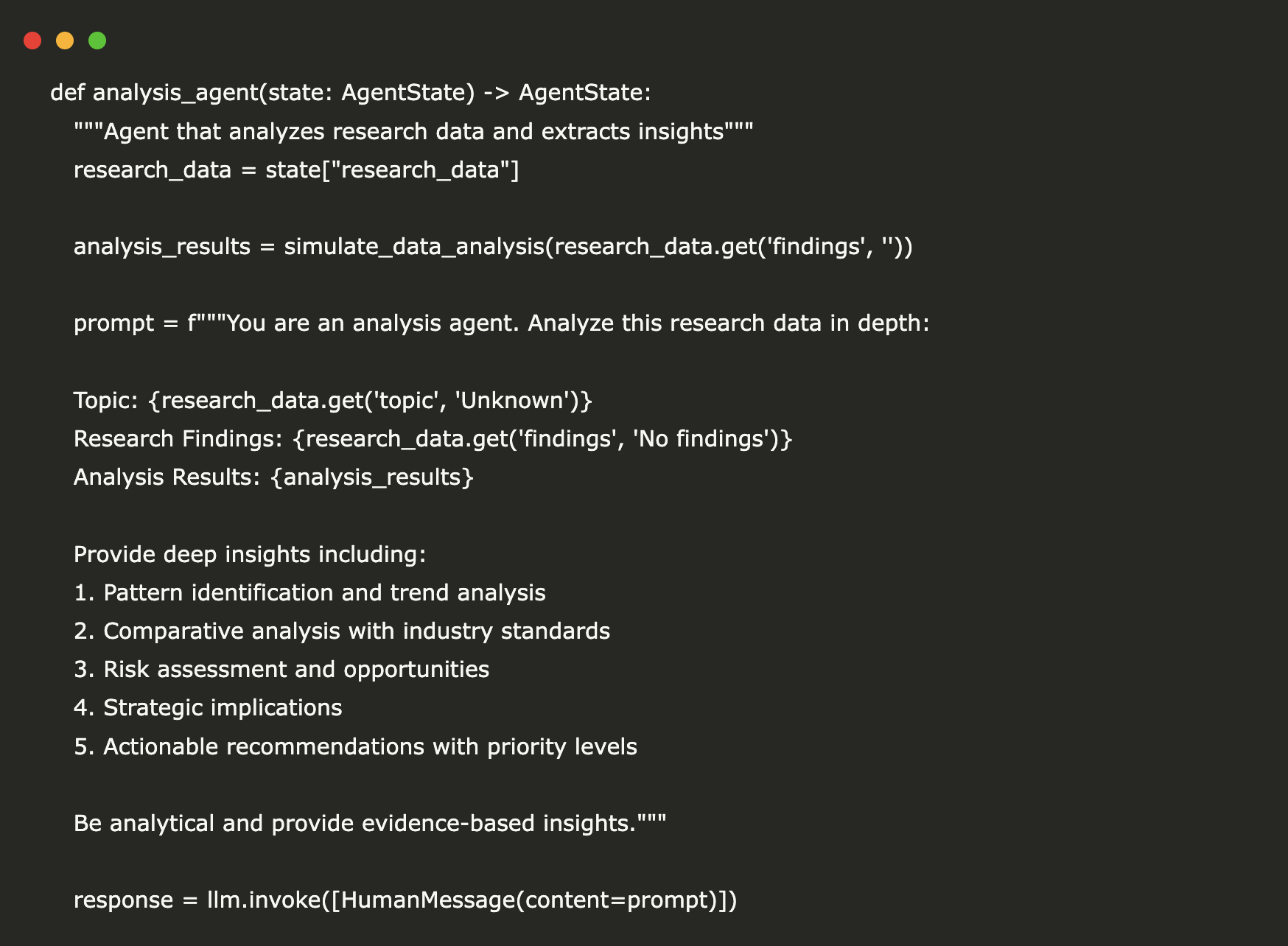Click the docstring about extracting insights
The width and height of the screenshot is (1288, 946).
[x=413, y=132]
